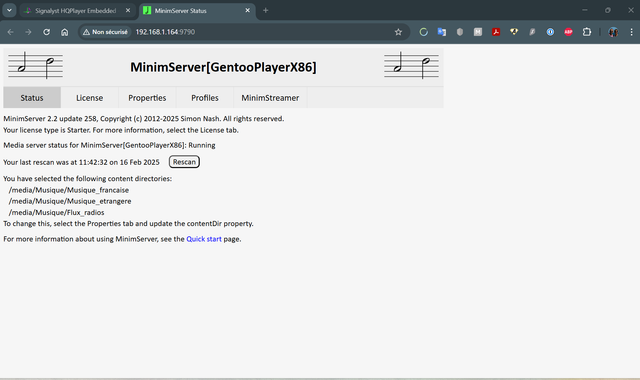640x380 pixels.
Task: Click the gray M extension icon
Action: click(478, 32)
